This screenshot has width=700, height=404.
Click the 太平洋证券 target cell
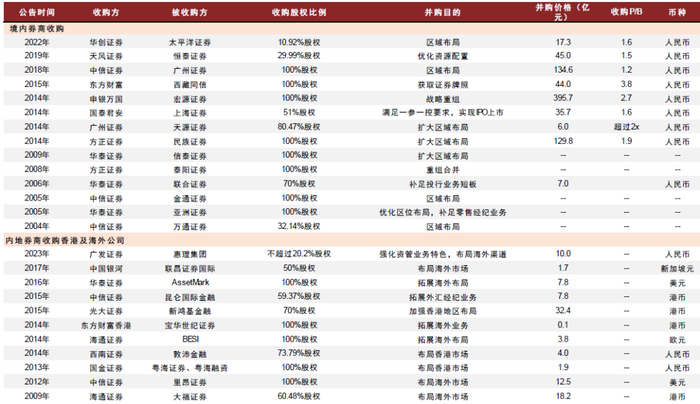click(190, 42)
